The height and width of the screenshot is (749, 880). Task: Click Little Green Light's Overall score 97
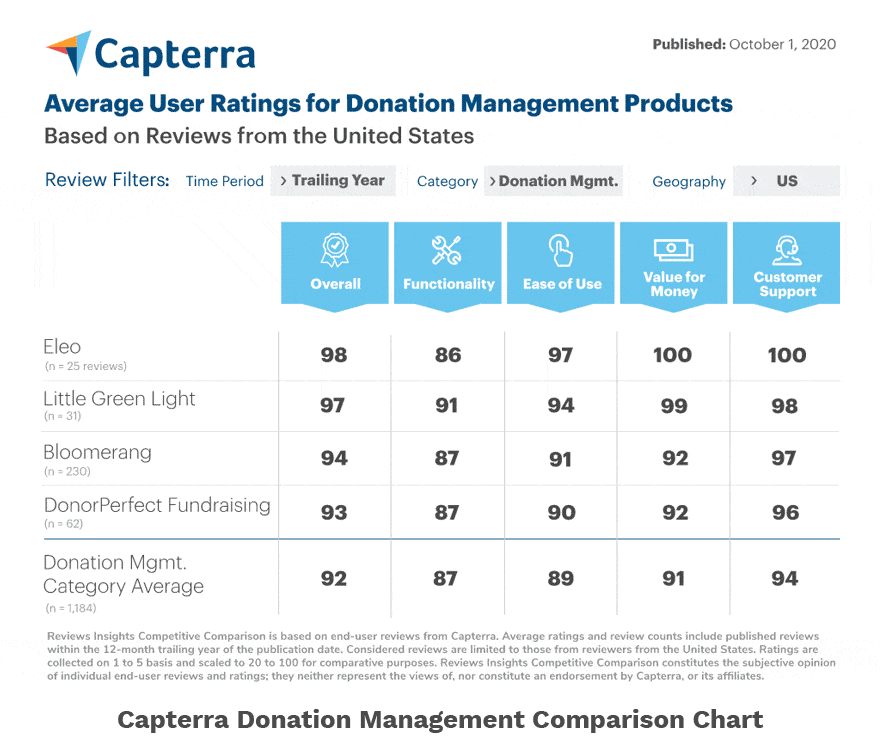point(332,406)
